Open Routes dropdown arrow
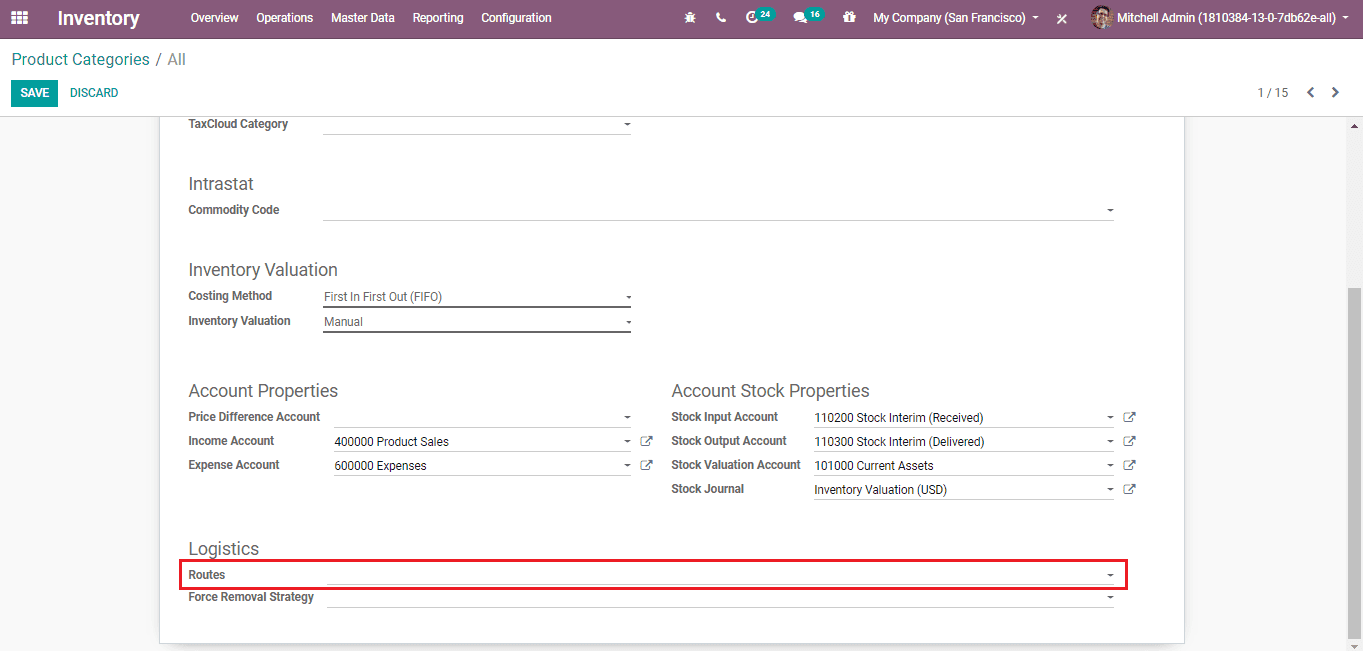This screenshot has width=1363, height=651. (1110, 576)
